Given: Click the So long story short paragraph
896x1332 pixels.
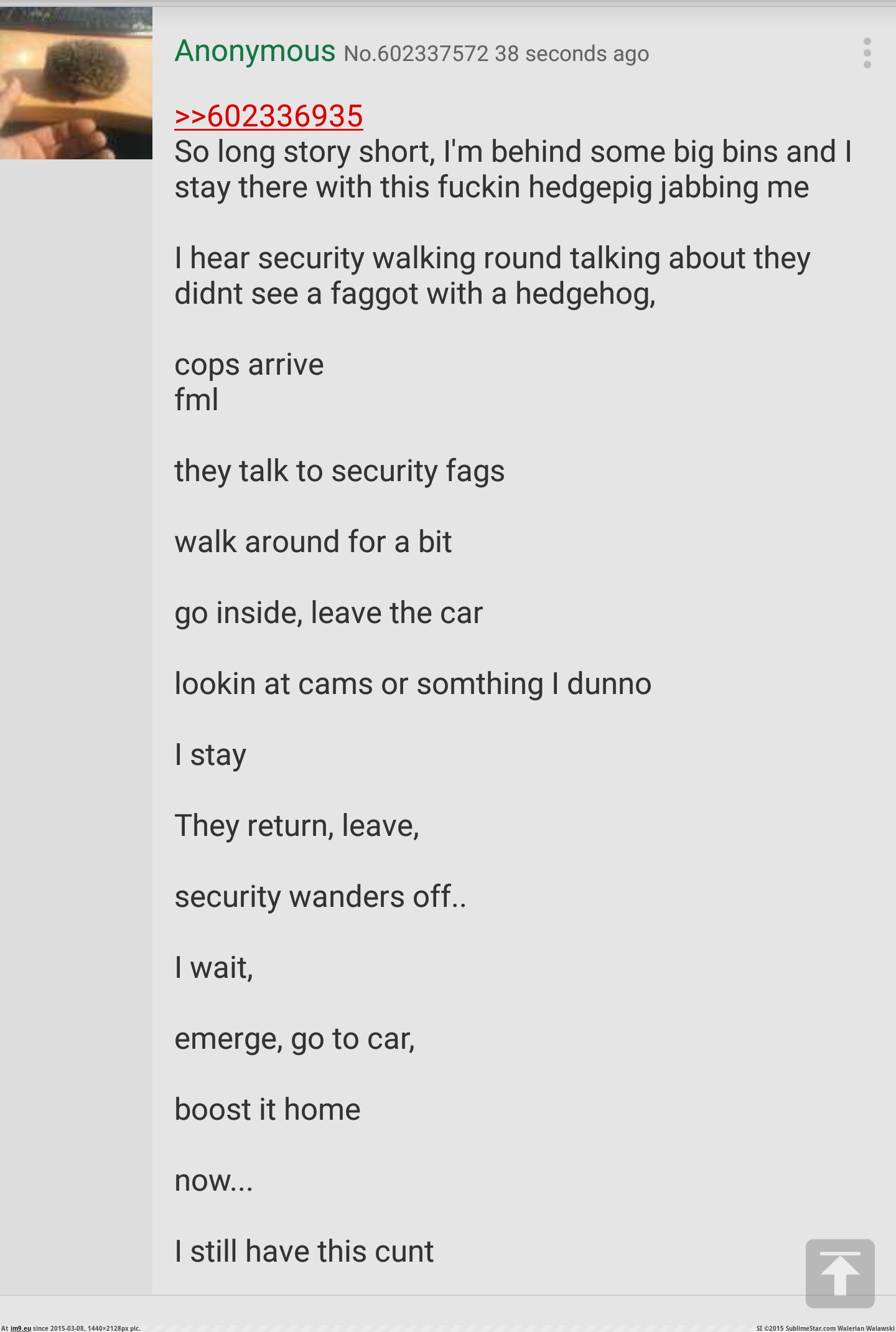Looking at the screenshot, I should pos(513,169).
